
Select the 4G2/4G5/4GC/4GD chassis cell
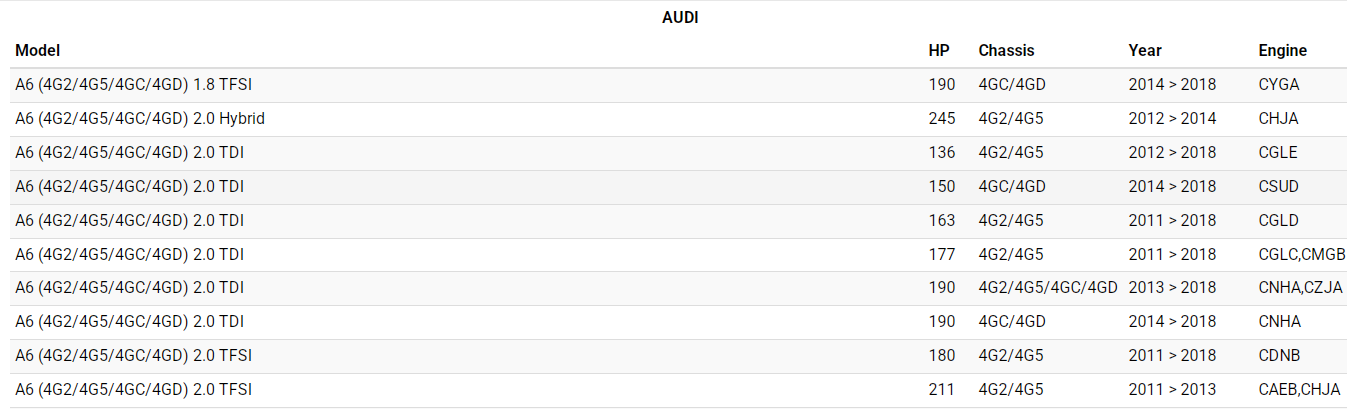click(x=1047, y=288)
